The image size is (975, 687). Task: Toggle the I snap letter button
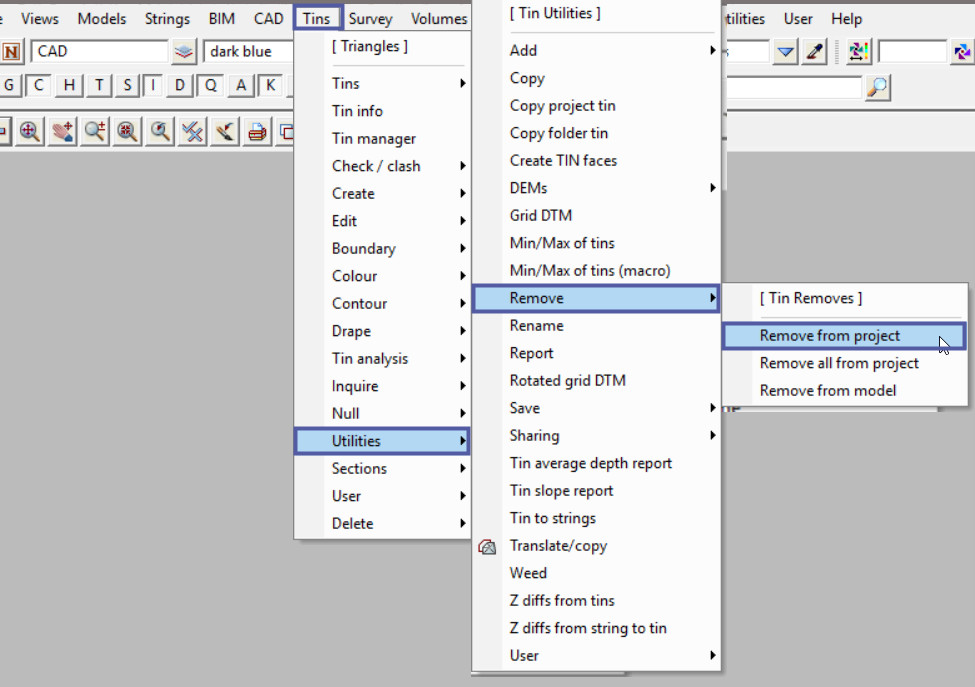(x=153, y=86)
